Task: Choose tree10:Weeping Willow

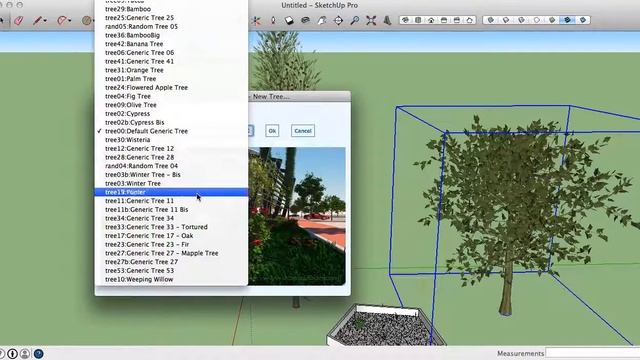Action: [x=171, y=279]
